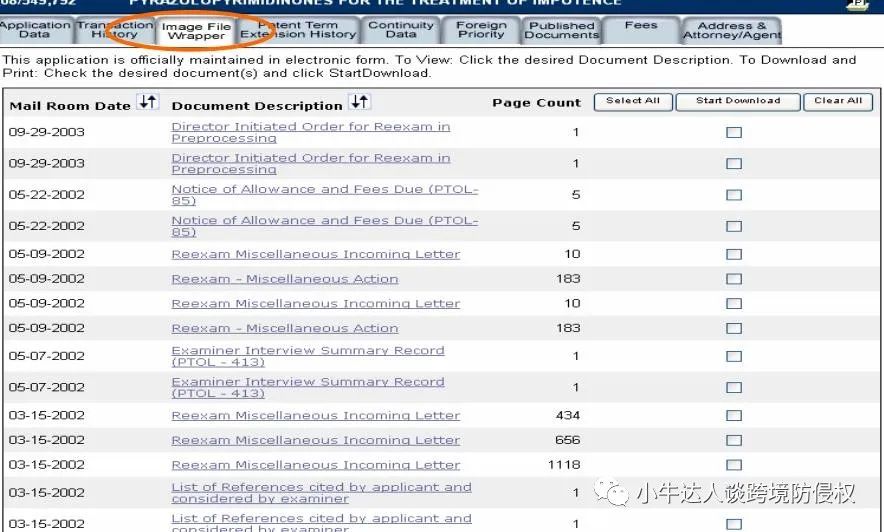Open the Foreign Priority tab
The image size is (884, 532).
(x=481, y=30)
